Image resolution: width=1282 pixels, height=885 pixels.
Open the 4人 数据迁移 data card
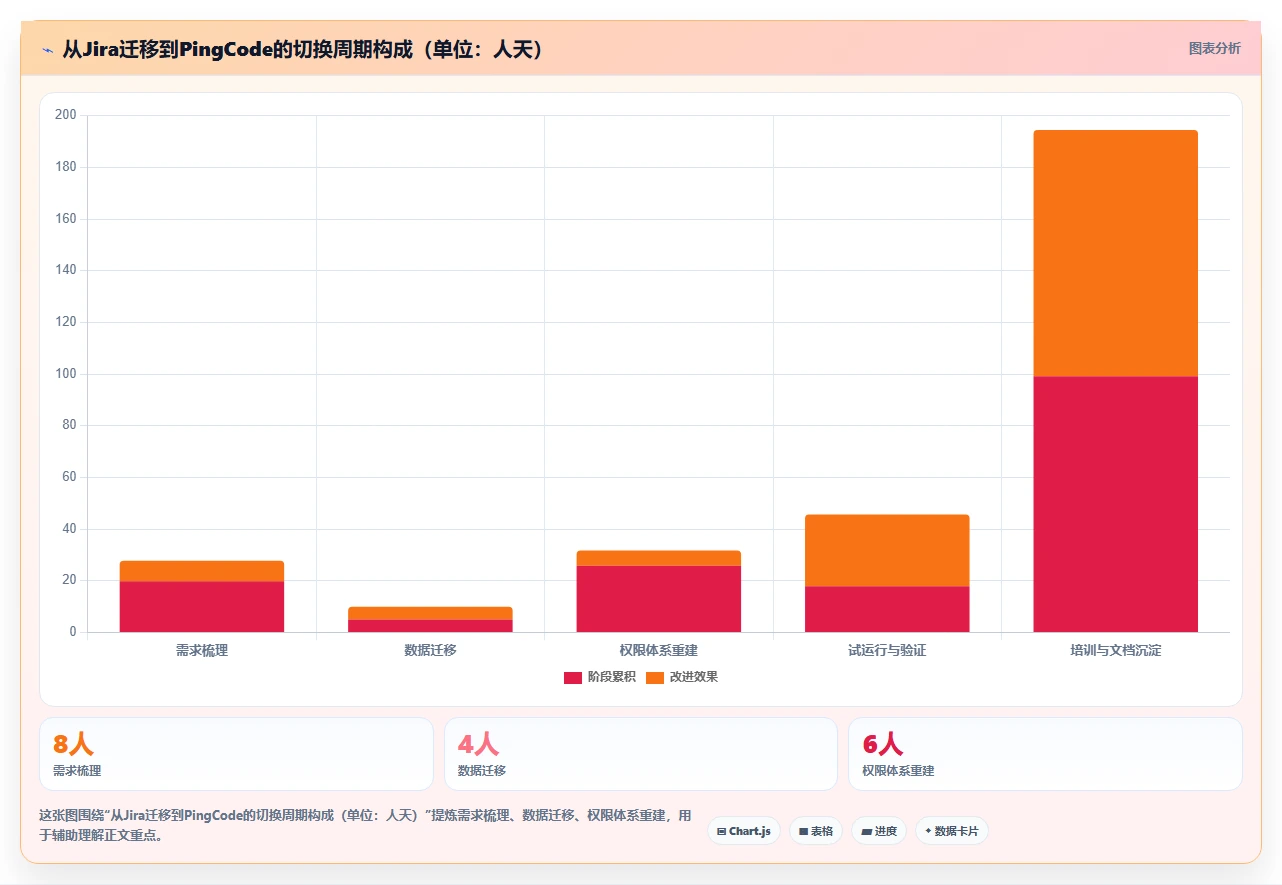coord(641,754)
